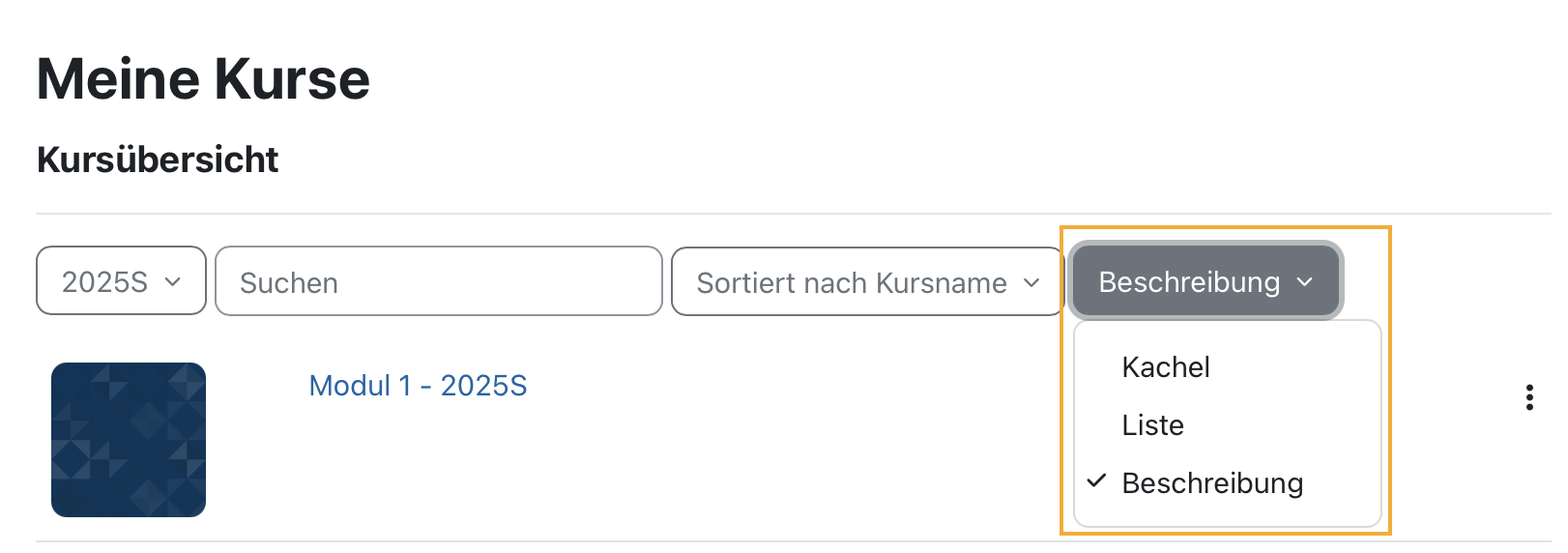Image resolution: width=1568 pixels, height=553 pixels.
Task: Click the Kursübersicht section heading
Action: (158, 160)
